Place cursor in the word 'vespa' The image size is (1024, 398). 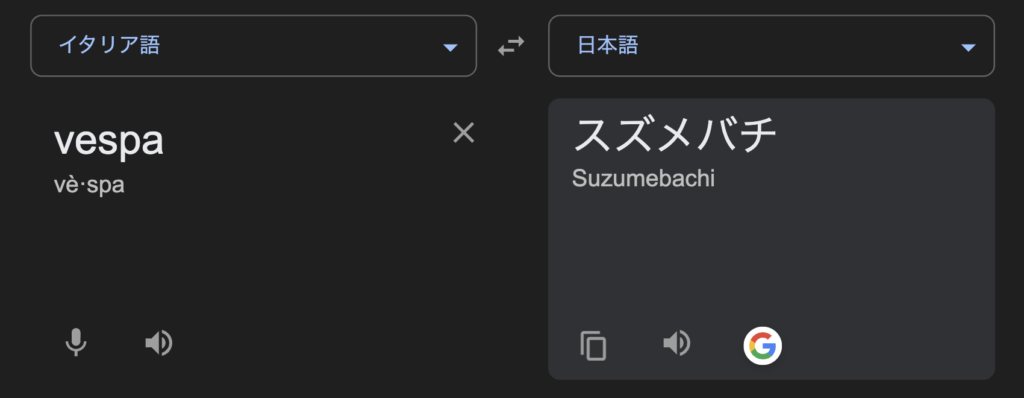[108, 140]
